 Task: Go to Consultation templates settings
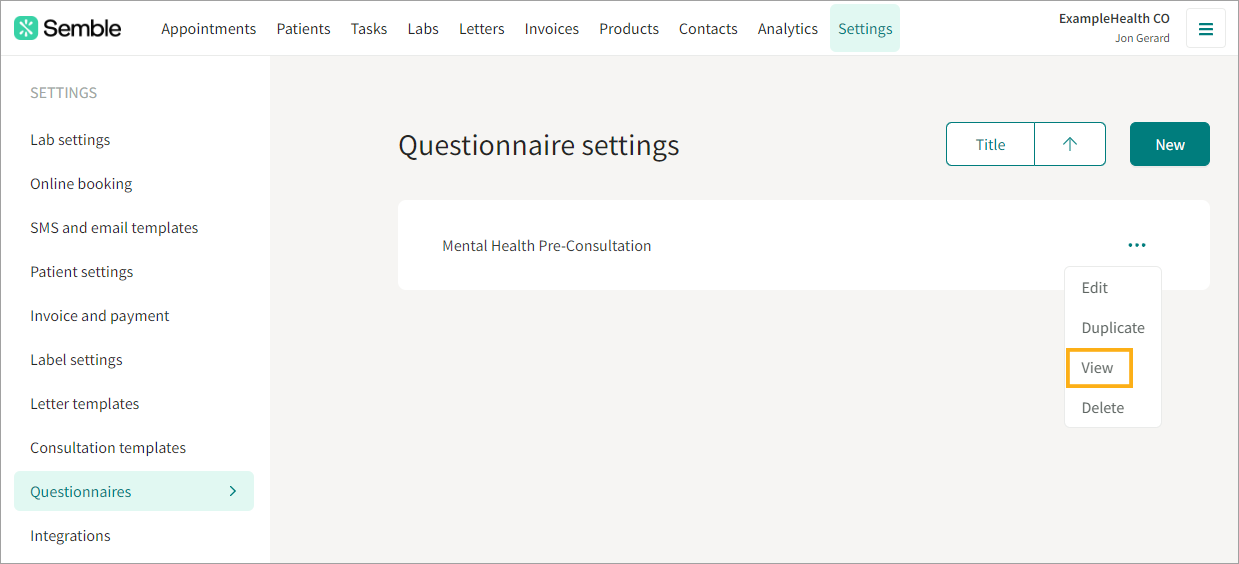click(108, 448)
